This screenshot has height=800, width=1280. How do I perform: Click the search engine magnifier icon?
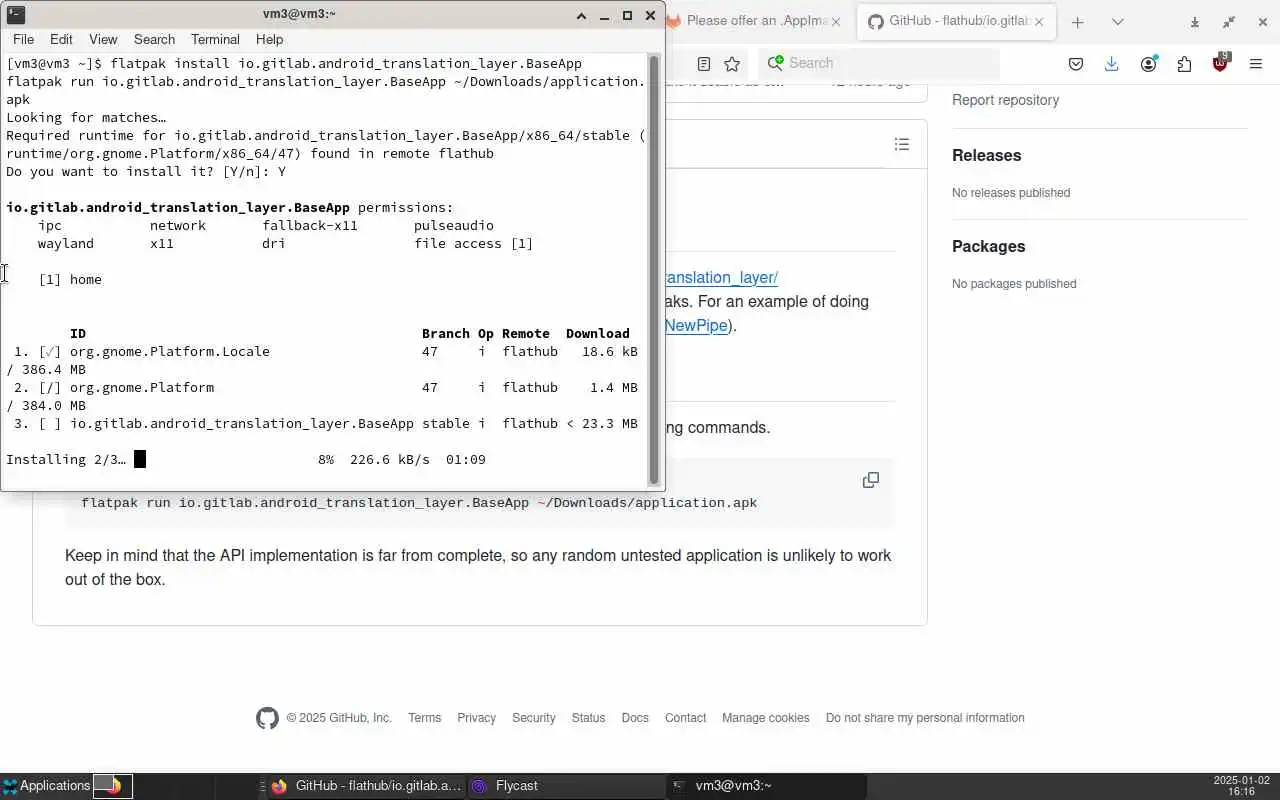click(x=774, y=63)
